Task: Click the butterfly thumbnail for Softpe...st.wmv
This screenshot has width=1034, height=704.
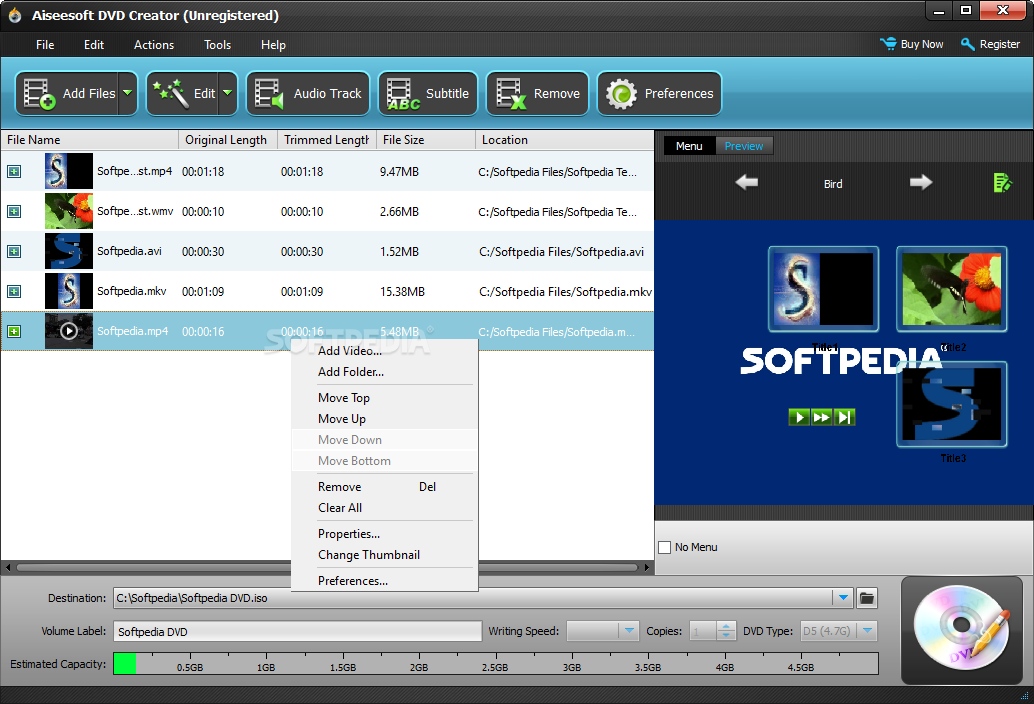Action: (x=69, y=211)
